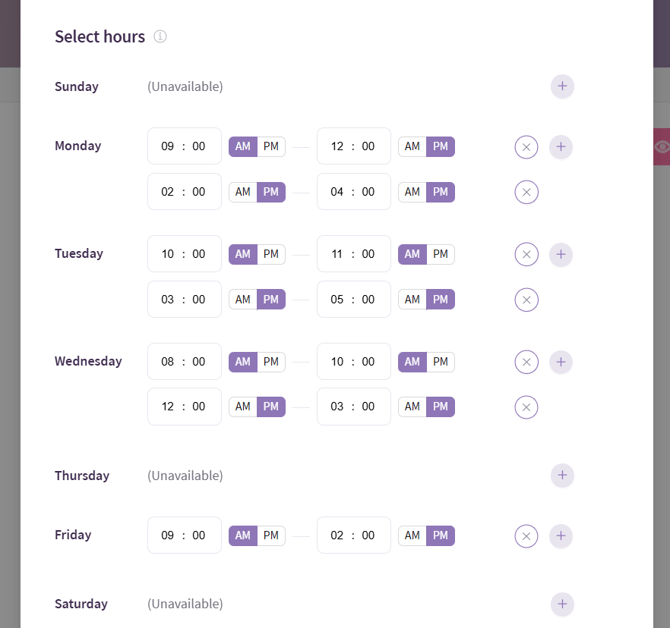Edit Monday's 09:00 start time field
This screenshot has width=670, height=628.
(x=184, y=147)
